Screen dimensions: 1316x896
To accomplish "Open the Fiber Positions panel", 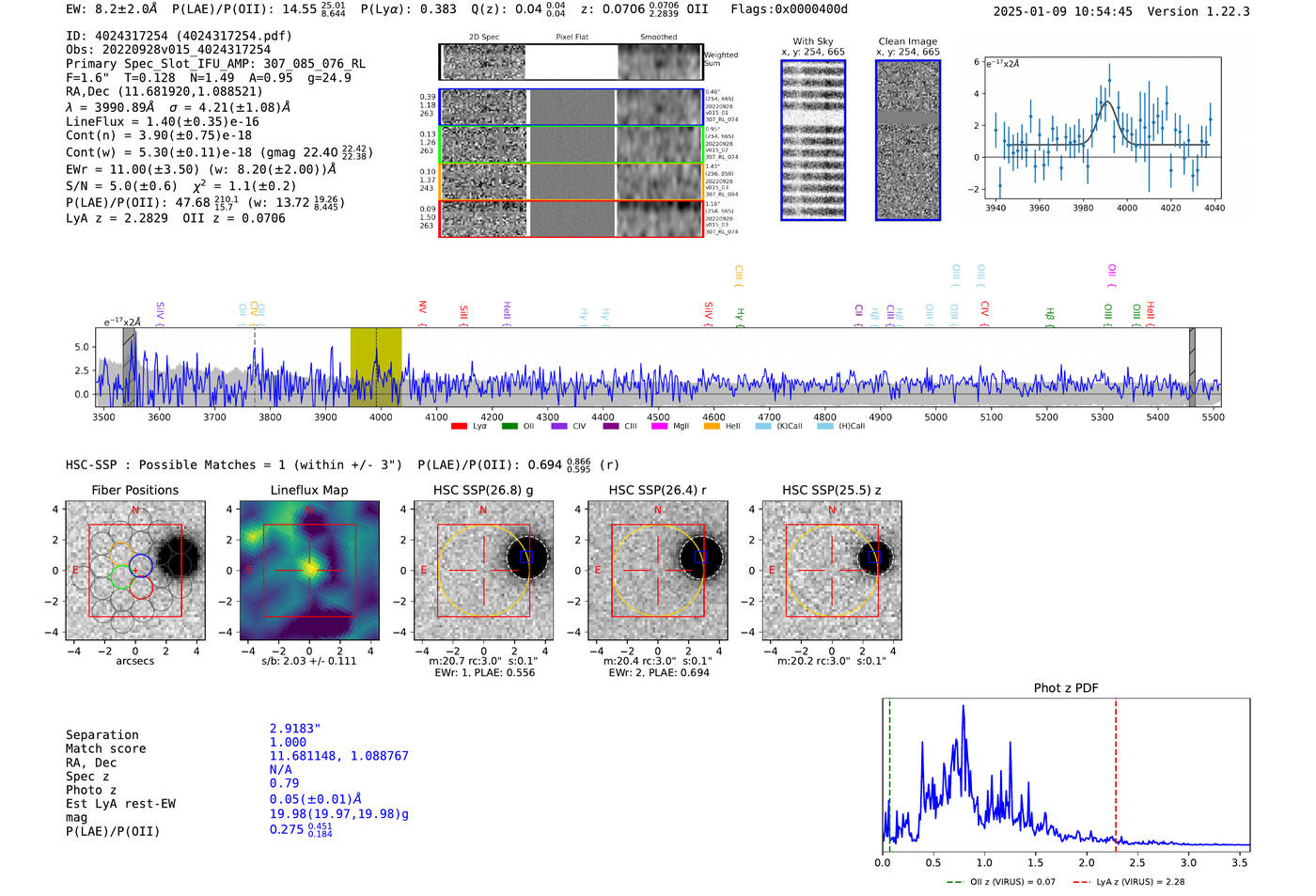I will (134, 571).
